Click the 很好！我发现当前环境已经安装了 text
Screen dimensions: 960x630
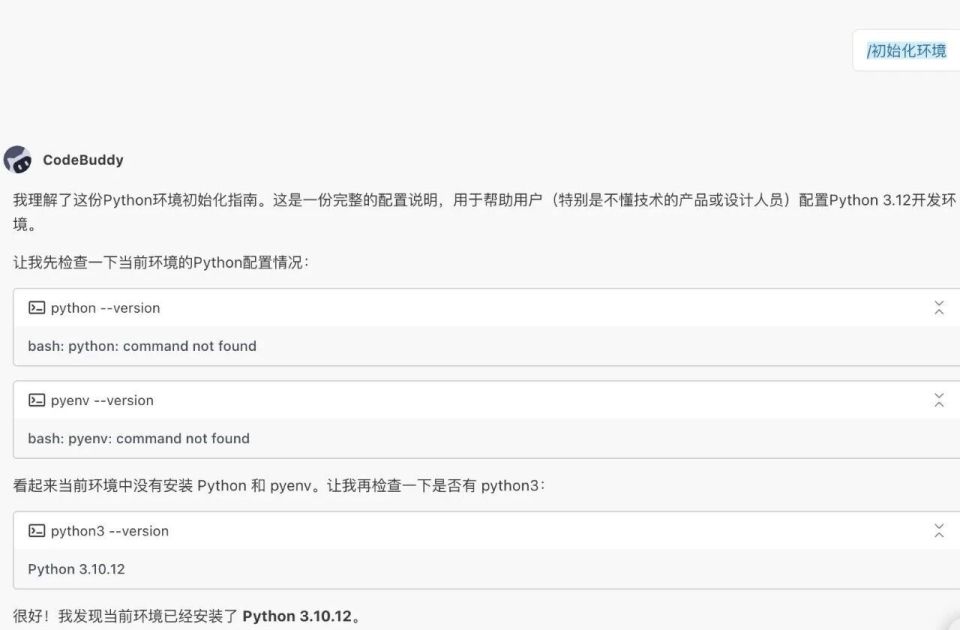pyautogui.click(x=125, y=616)
